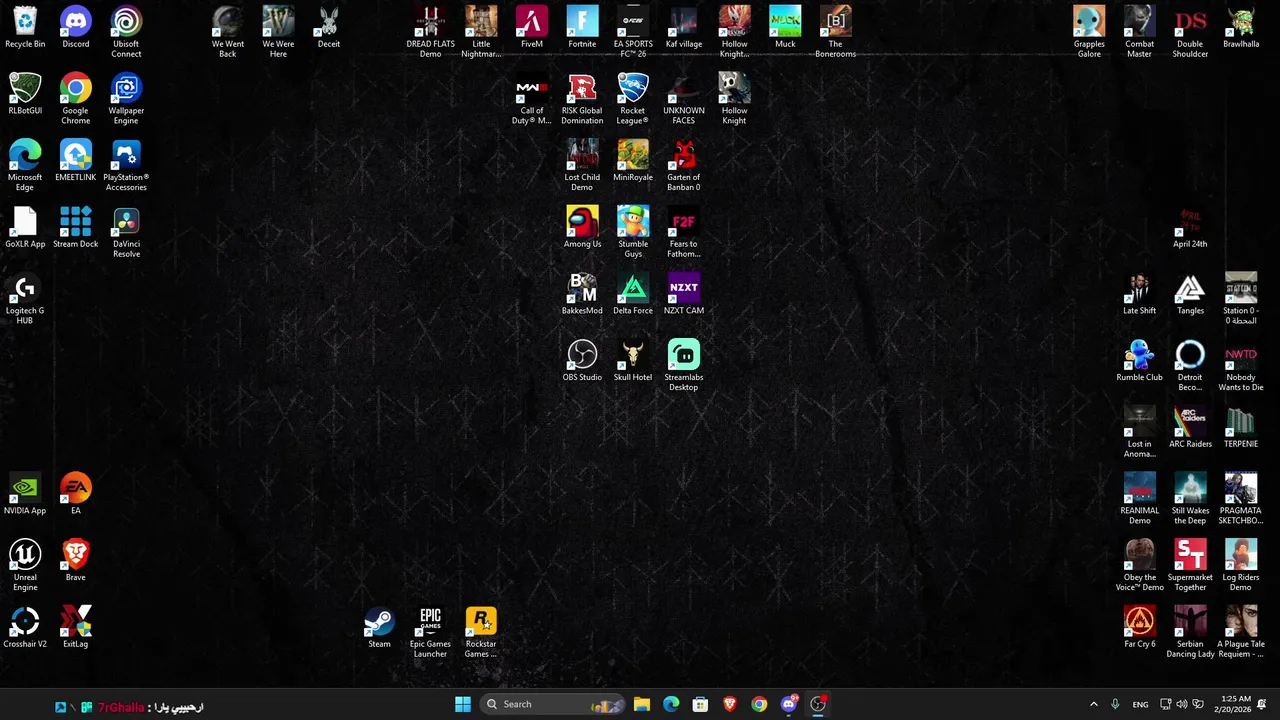Image resolution: width=1280 pixels, height=720 pixels.
Task: Select the ExitLag desktop icon
Action: click(x=76, y=628)
